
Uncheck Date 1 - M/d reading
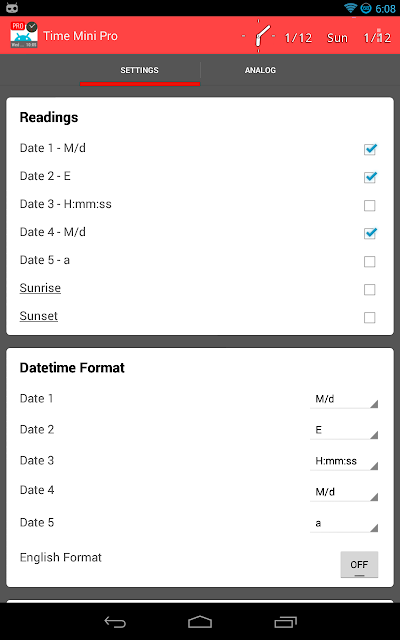[370, 149]
